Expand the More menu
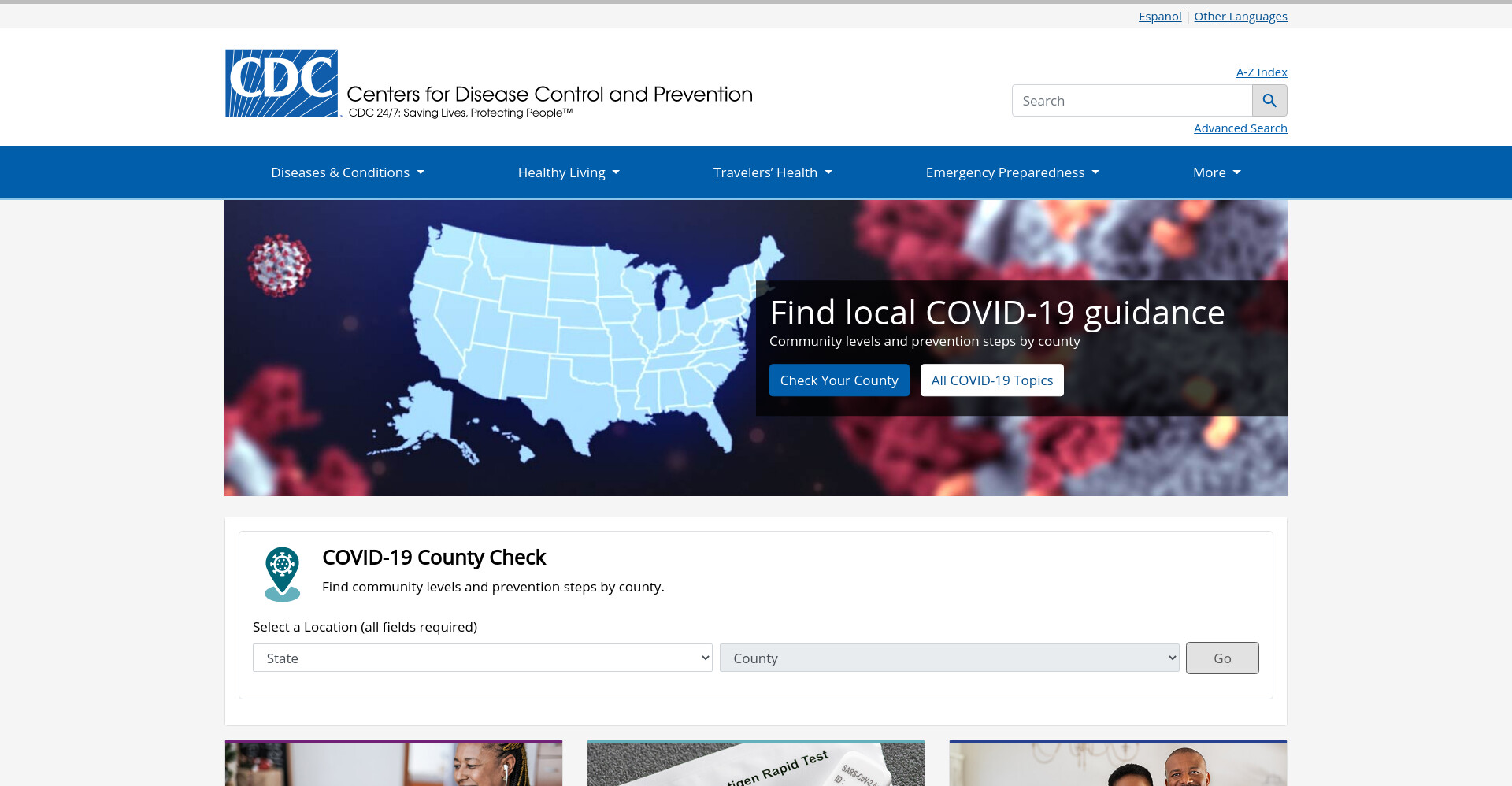 pyautogui.click(x=1217, y=172)
